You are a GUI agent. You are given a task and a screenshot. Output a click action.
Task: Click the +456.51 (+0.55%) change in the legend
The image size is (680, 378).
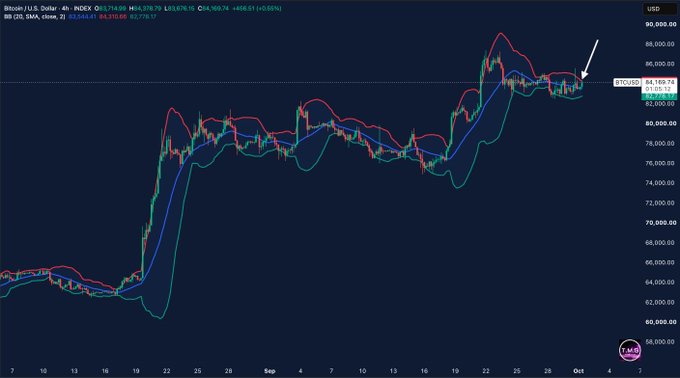pyautogui.click(x=257, y=8)
